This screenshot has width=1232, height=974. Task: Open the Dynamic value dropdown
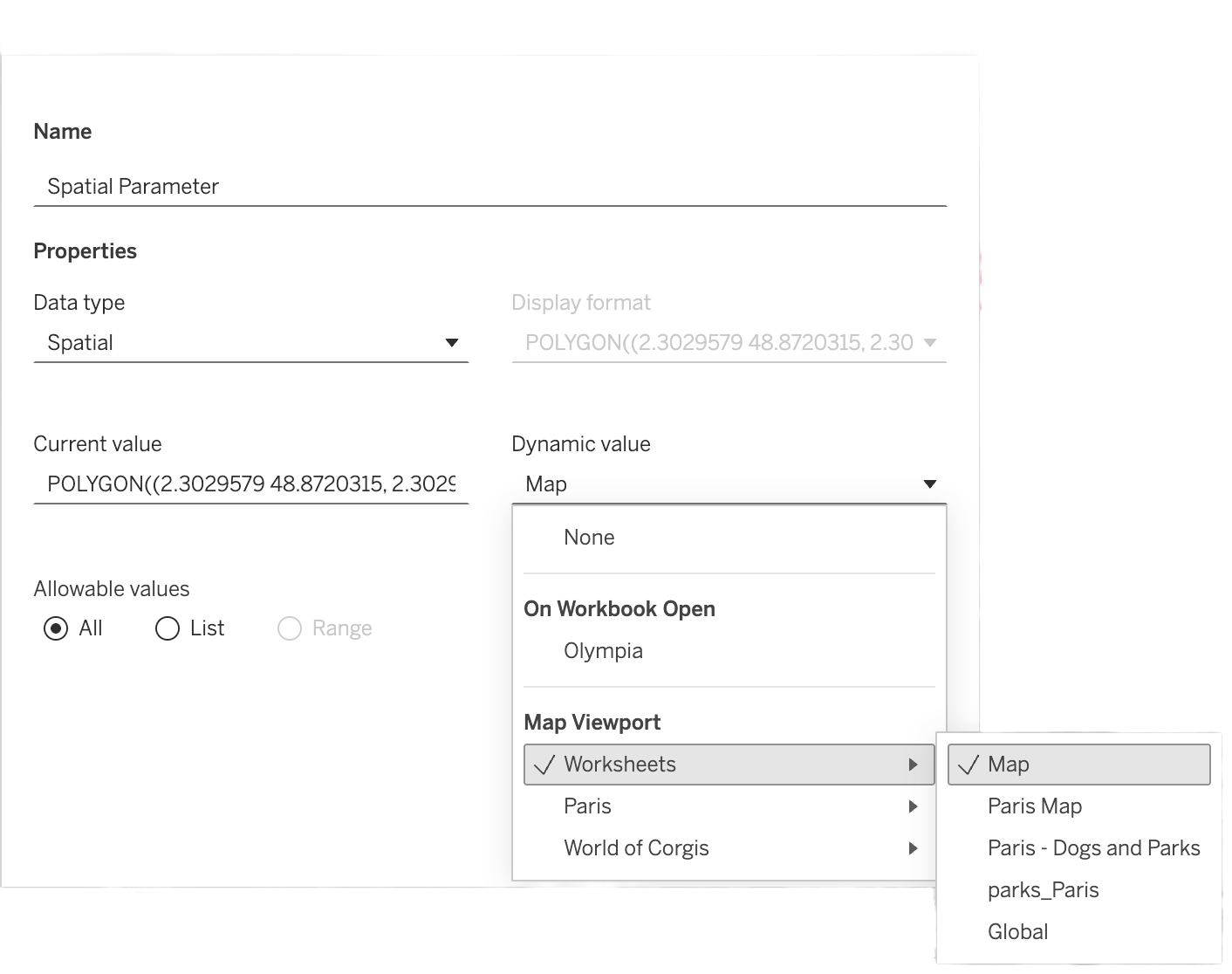click(x=728, y=484)
